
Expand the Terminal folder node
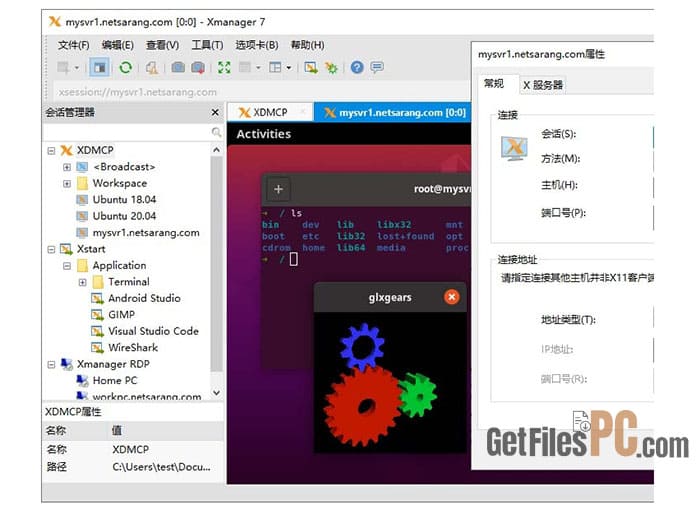click(x=83, y=282)
